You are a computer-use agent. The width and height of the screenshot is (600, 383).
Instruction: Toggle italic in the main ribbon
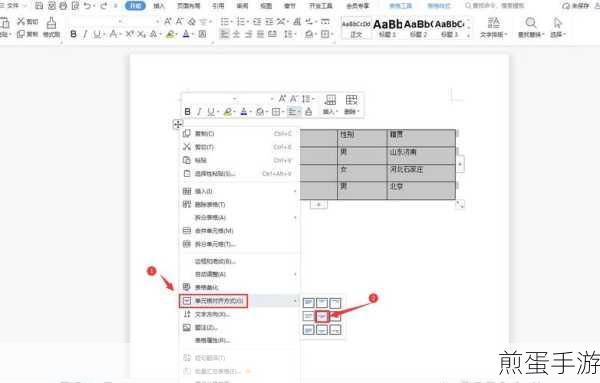click(x=85, y=34)
